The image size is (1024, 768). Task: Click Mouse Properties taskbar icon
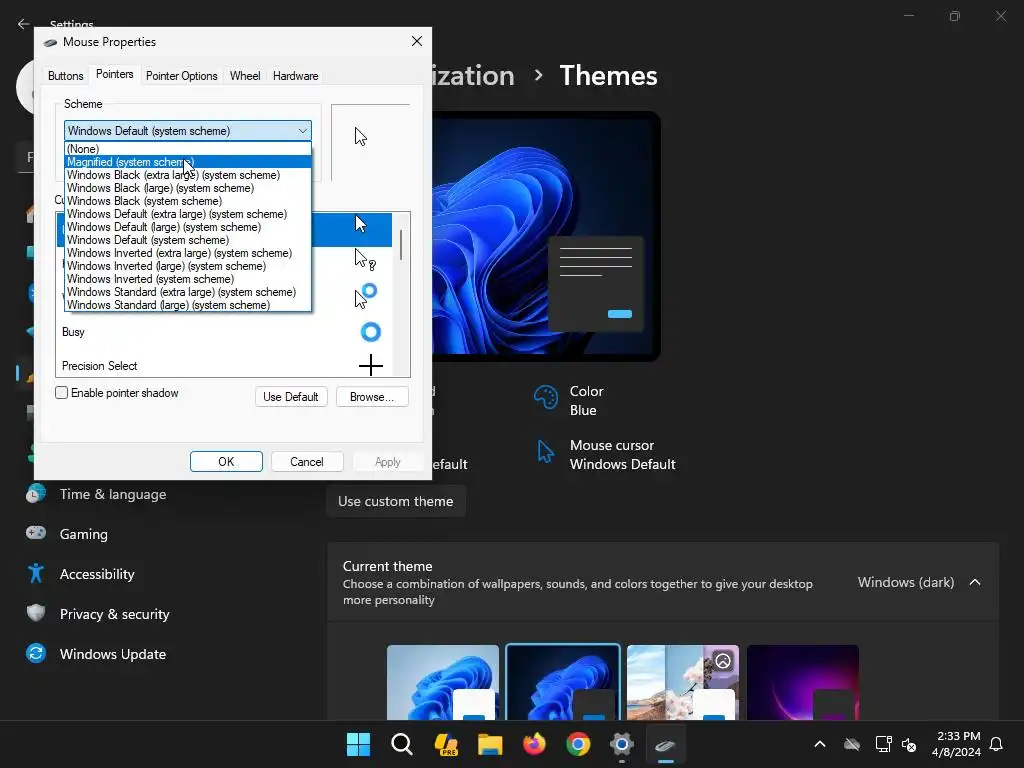[x=665, y=744]
